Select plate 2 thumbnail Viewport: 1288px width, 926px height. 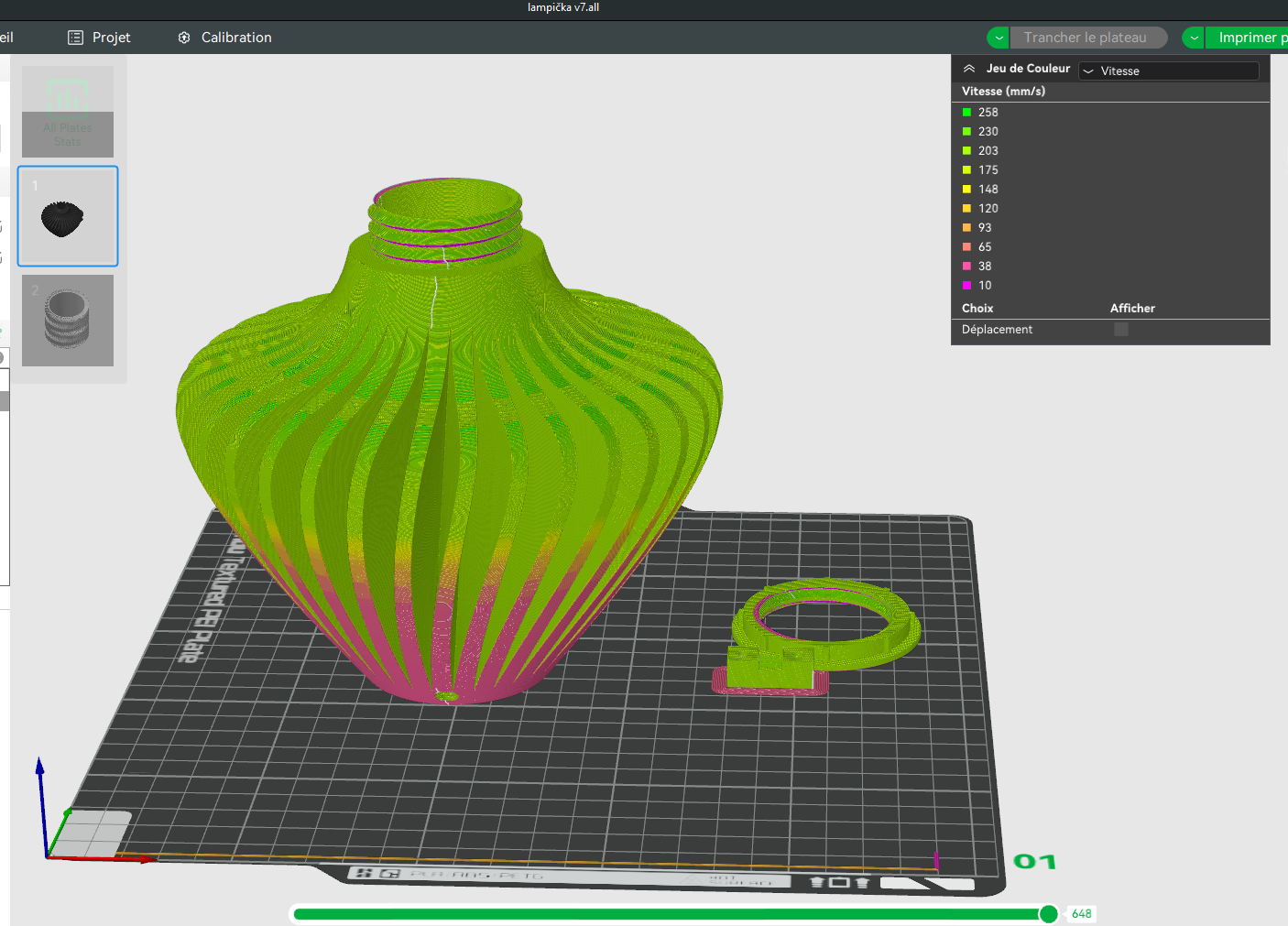(x=68, y=321)
